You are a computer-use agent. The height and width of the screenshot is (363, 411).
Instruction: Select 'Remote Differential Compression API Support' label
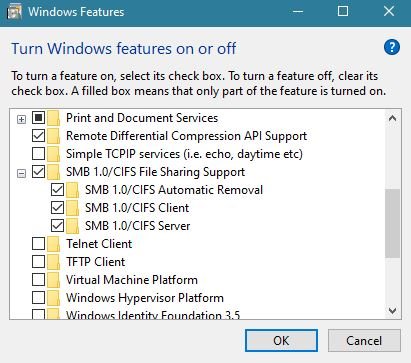click(x=186, y=136)
